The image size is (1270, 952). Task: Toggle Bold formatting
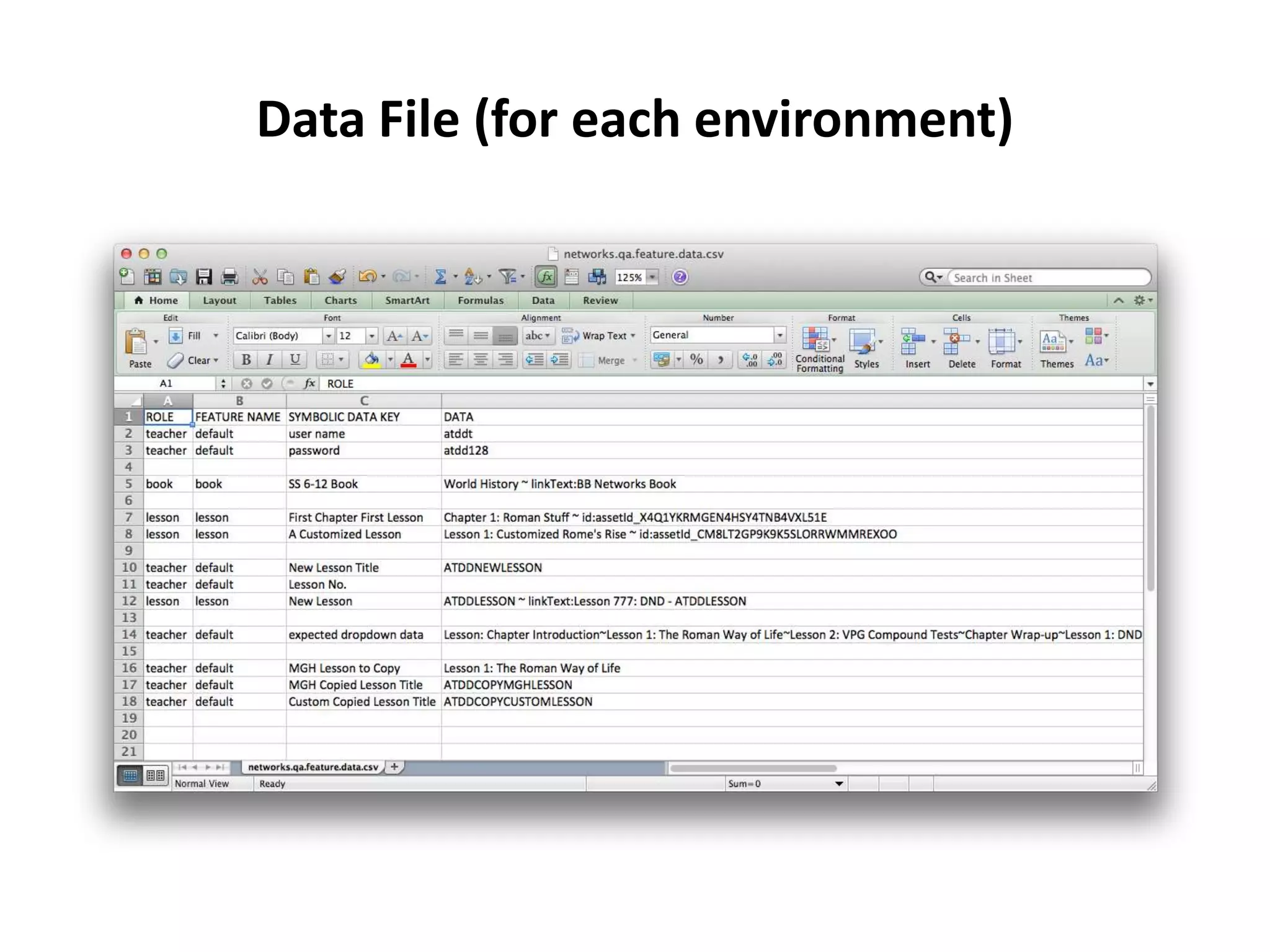click(x=246, y=359)
